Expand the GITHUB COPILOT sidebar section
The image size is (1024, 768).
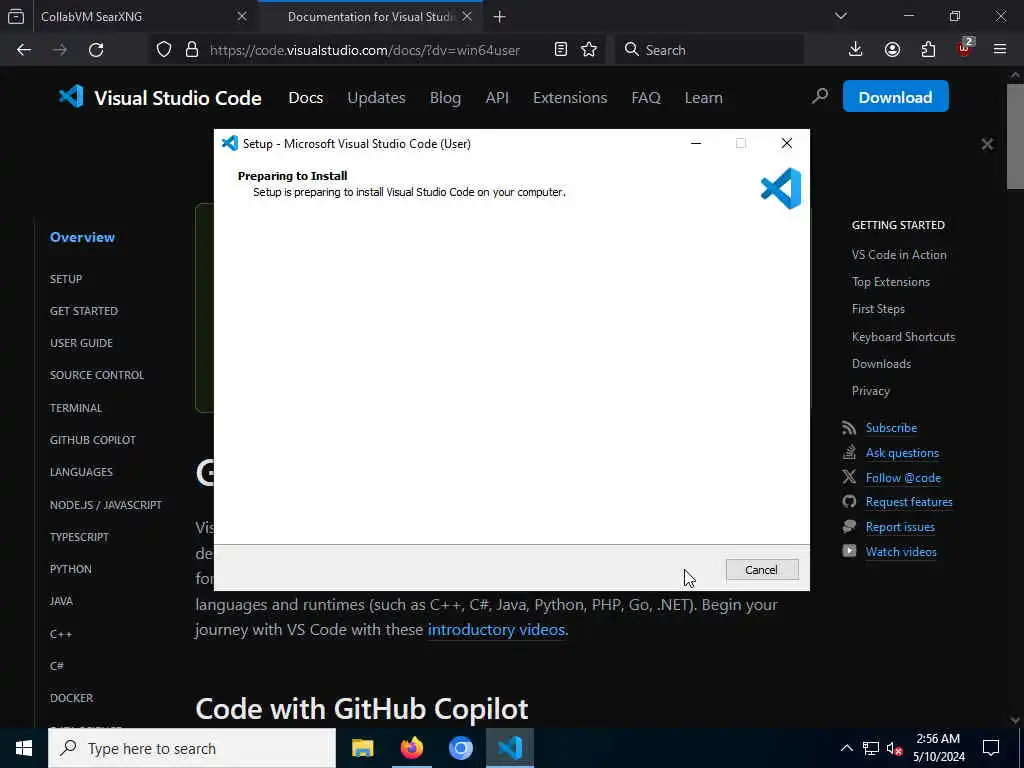click(93, 440)
